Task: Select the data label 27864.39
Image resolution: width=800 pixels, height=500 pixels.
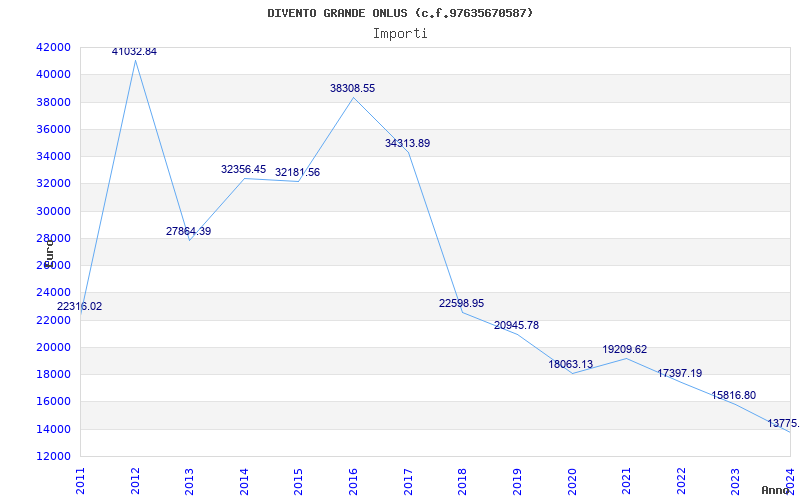Action: click(x=188, y=231)
